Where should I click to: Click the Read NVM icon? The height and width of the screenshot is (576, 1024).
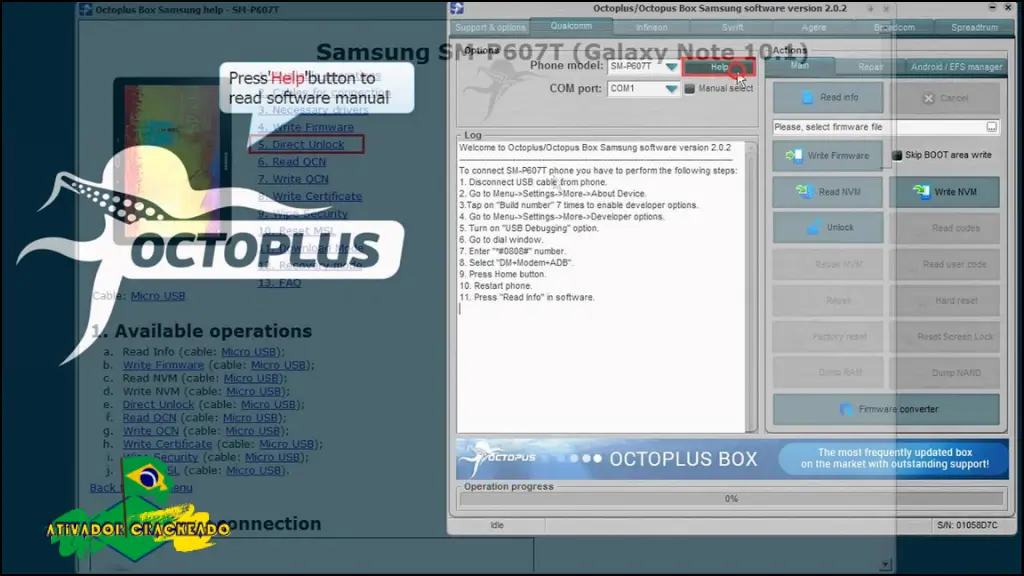coord(804,191)
